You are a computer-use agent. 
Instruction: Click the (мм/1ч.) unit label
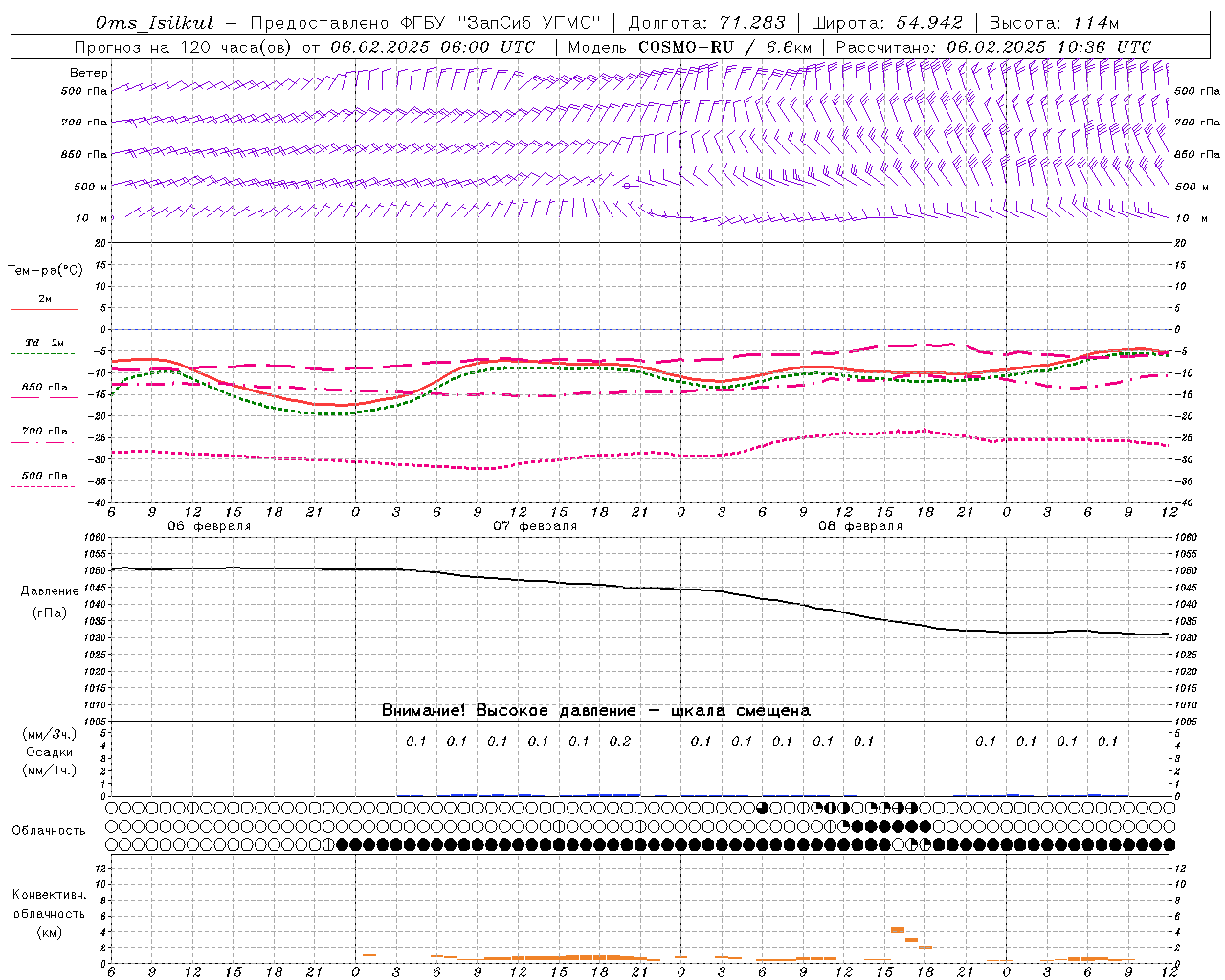50,770
